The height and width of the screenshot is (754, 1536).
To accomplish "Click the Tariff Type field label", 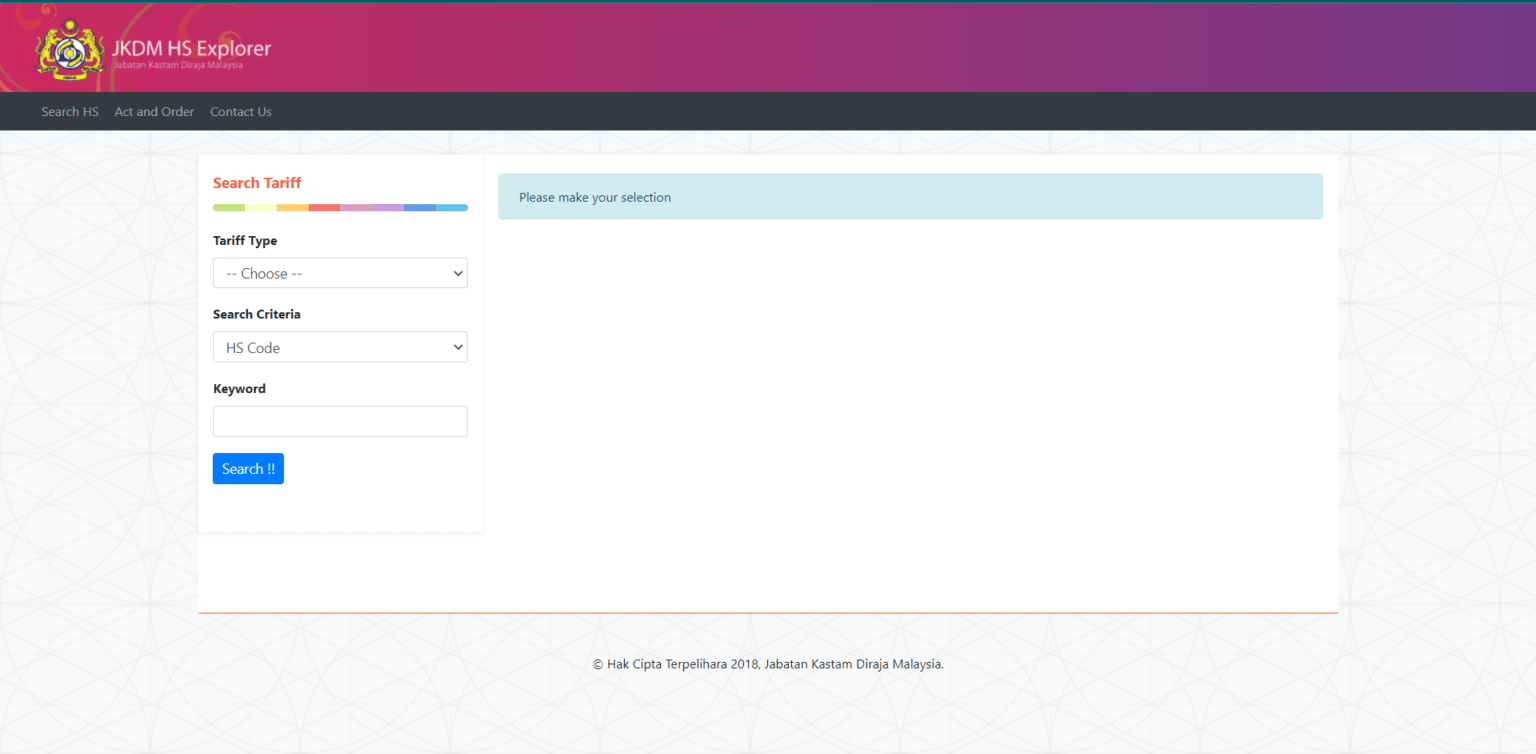I will click(x=245, y=241).
